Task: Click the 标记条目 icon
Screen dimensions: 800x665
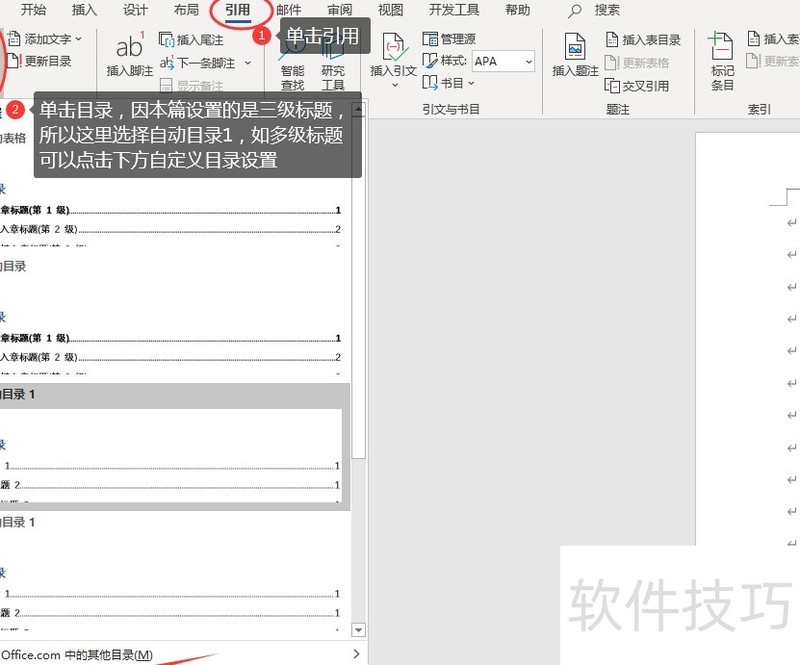Action: (722, 46)
